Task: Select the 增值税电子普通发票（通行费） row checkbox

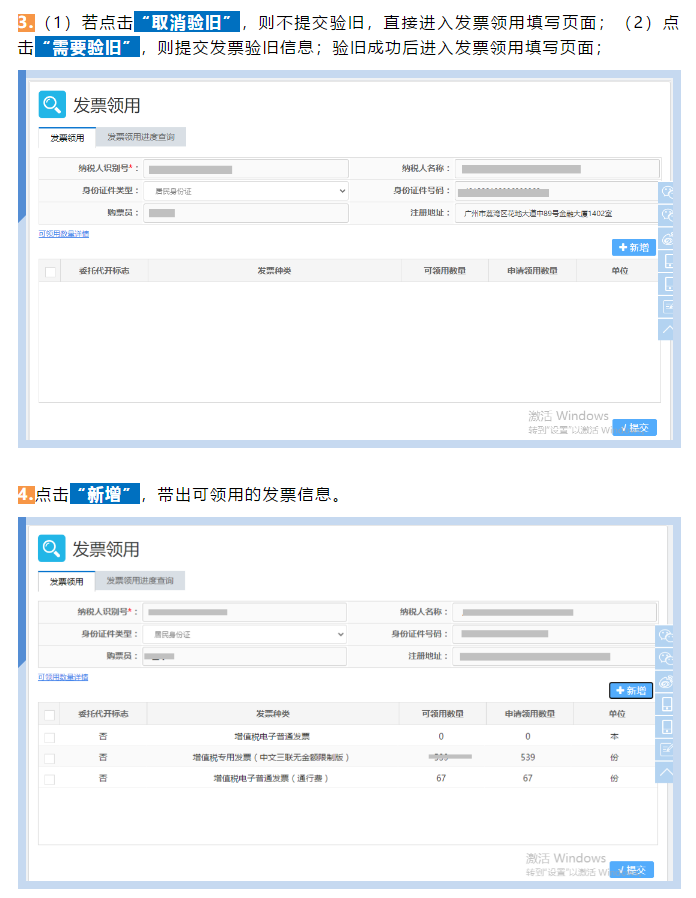Action: click(x=49, y=778)
